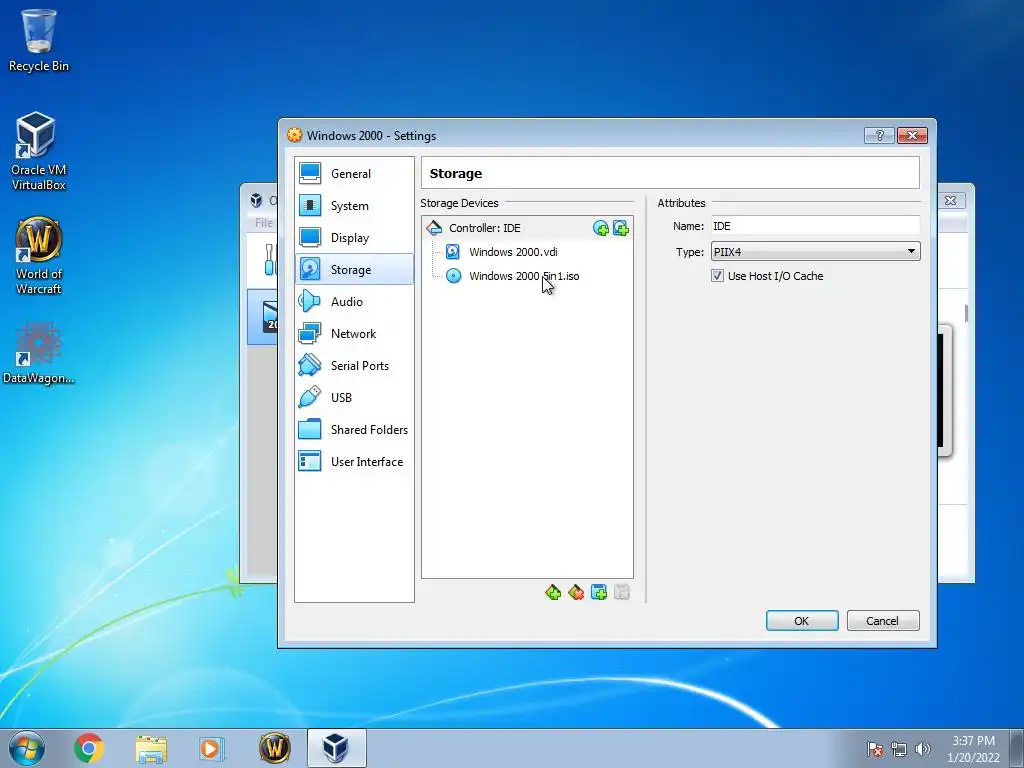Screen dimensions: 1024x768
Task: Open the Serial Ports settings category
Action: (354, 366)
